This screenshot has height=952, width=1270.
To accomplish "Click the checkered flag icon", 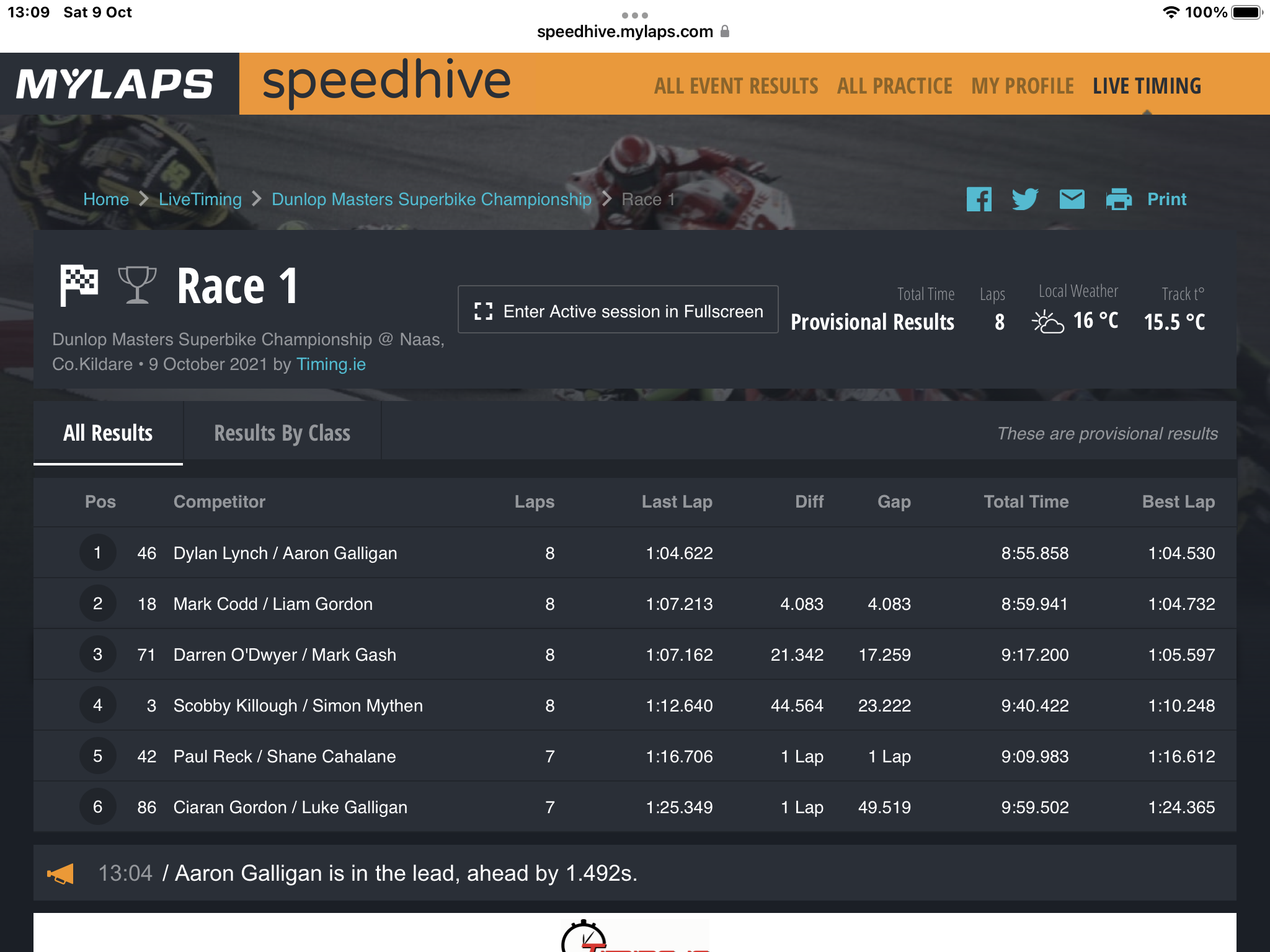I will pyautogui.click(x=79, y=285).
